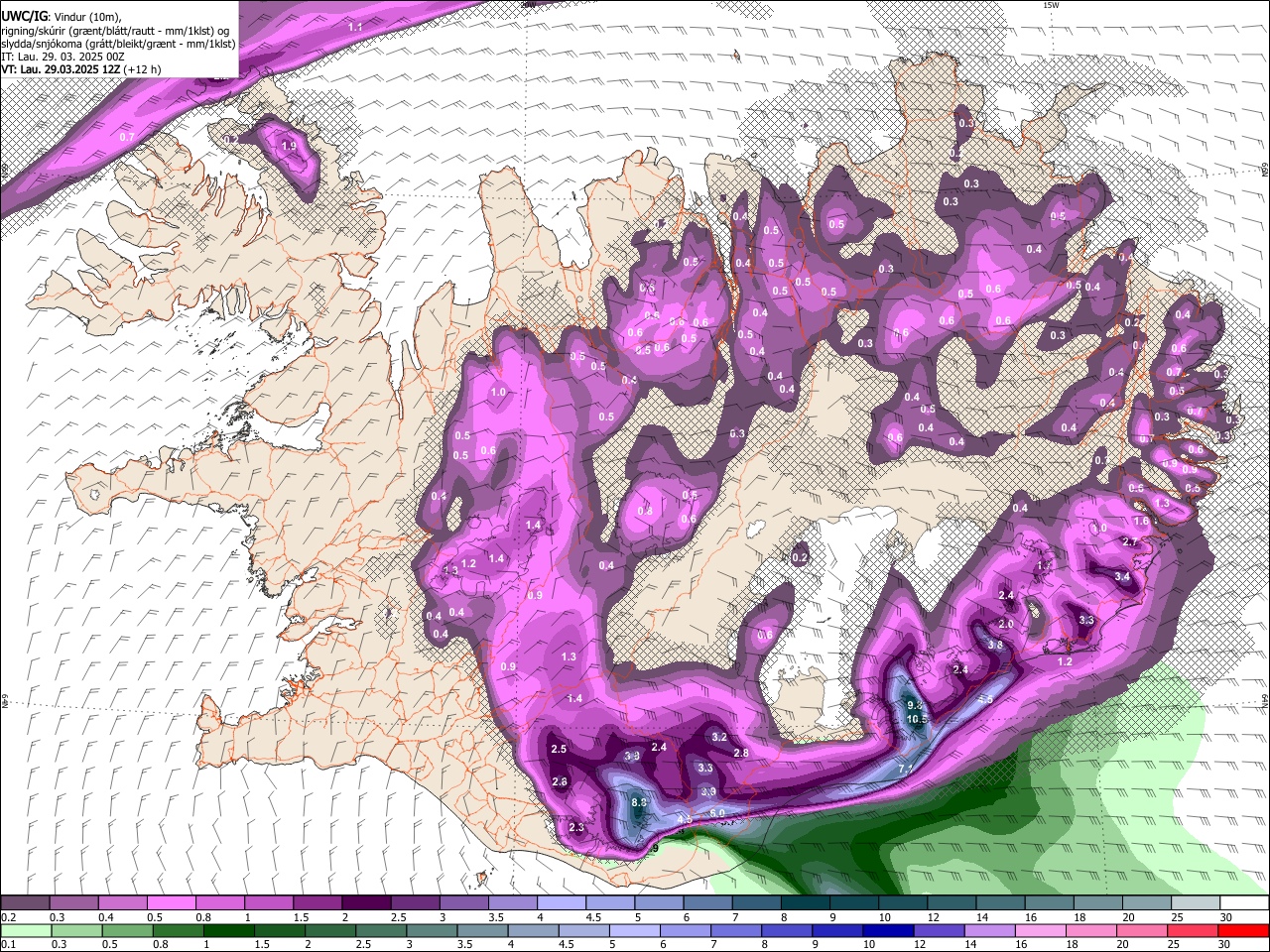Select the bright pink 0.5–0.8 swatch in upper legend
Image resolution: width=1270 pixels, height=952 pixels.
pos(171,902)
